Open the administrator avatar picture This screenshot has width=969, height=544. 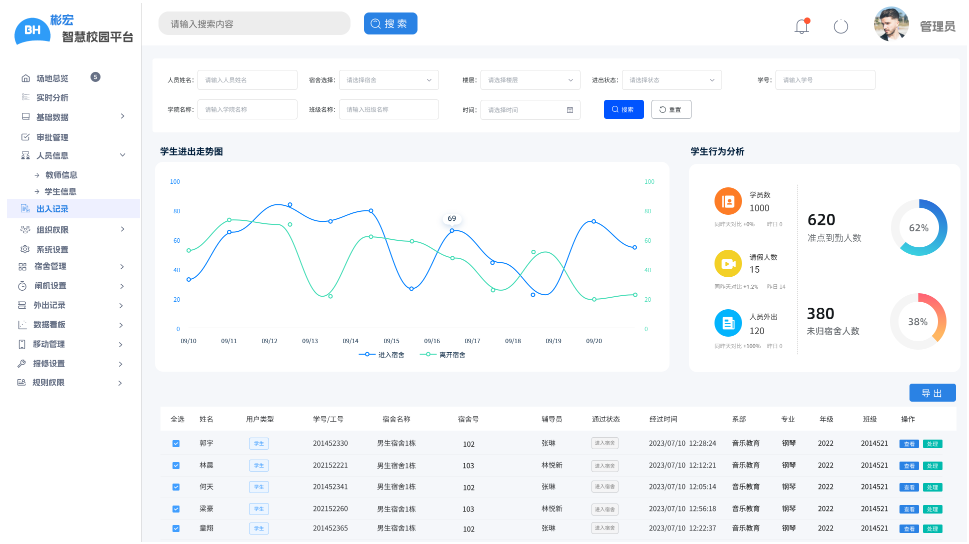(891, 25)
